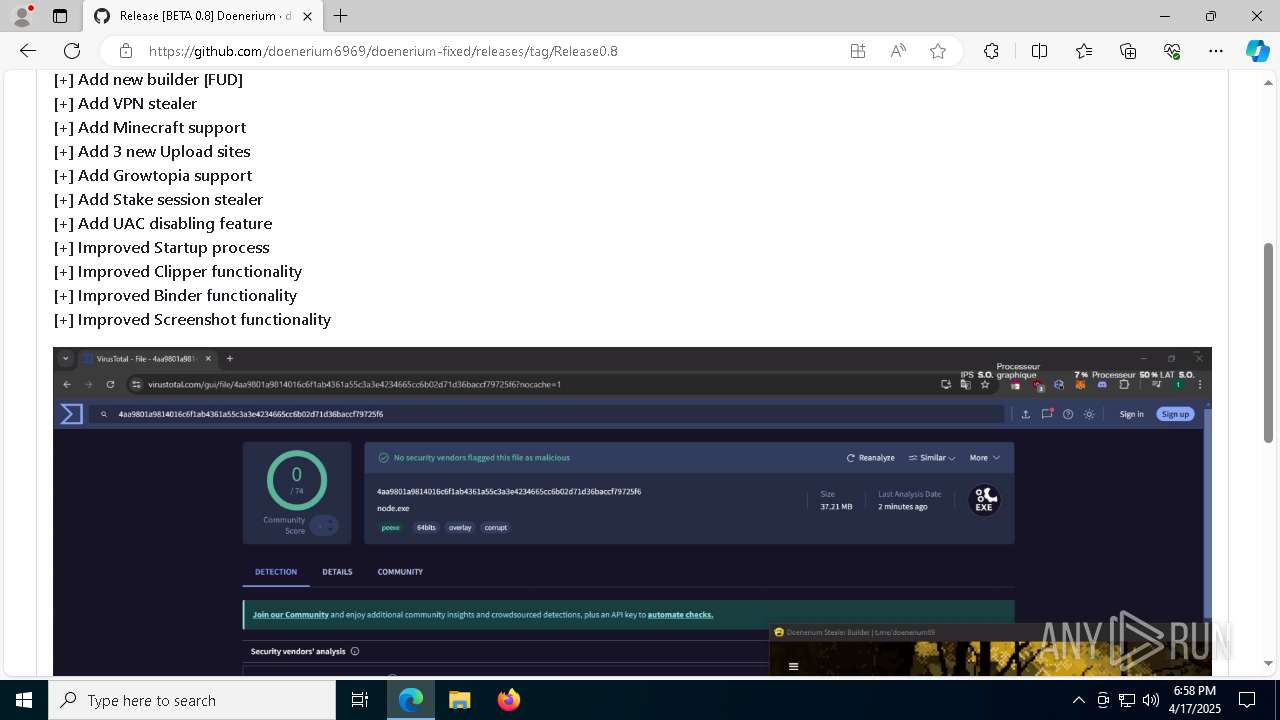This screenshot has height=720, width=1280.
Task: Show hidden system tray icons chevron
Action: [1078, 700]
